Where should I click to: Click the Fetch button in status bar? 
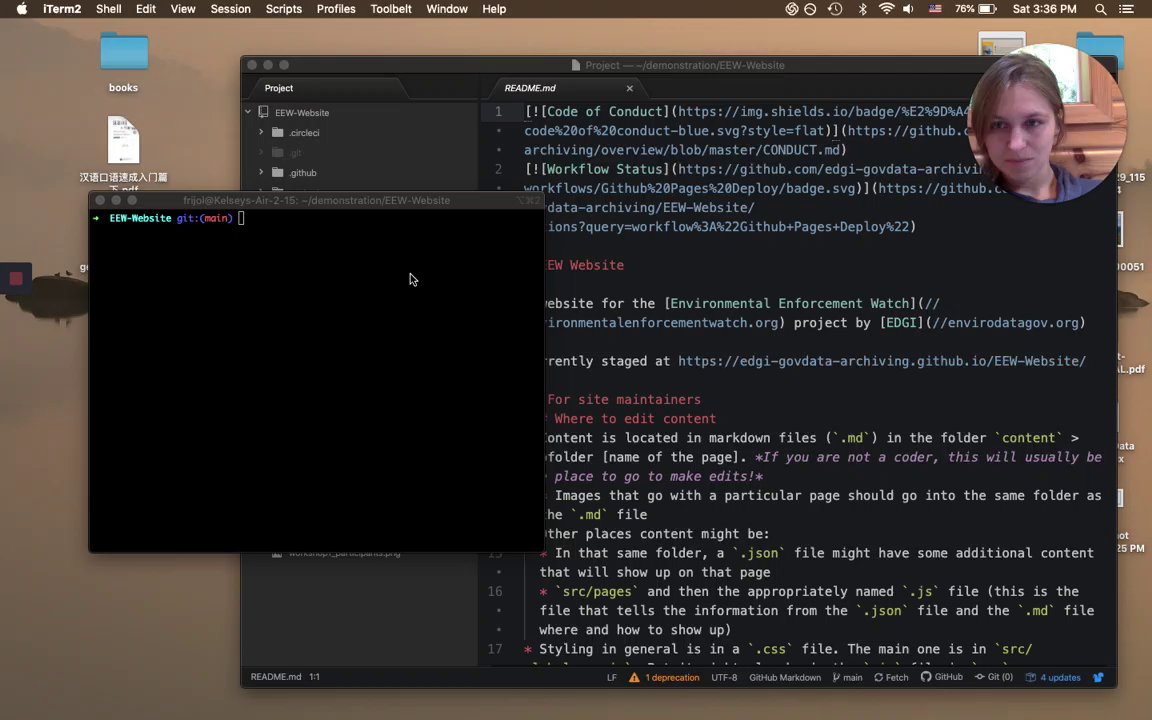click(x=891, y=677)
